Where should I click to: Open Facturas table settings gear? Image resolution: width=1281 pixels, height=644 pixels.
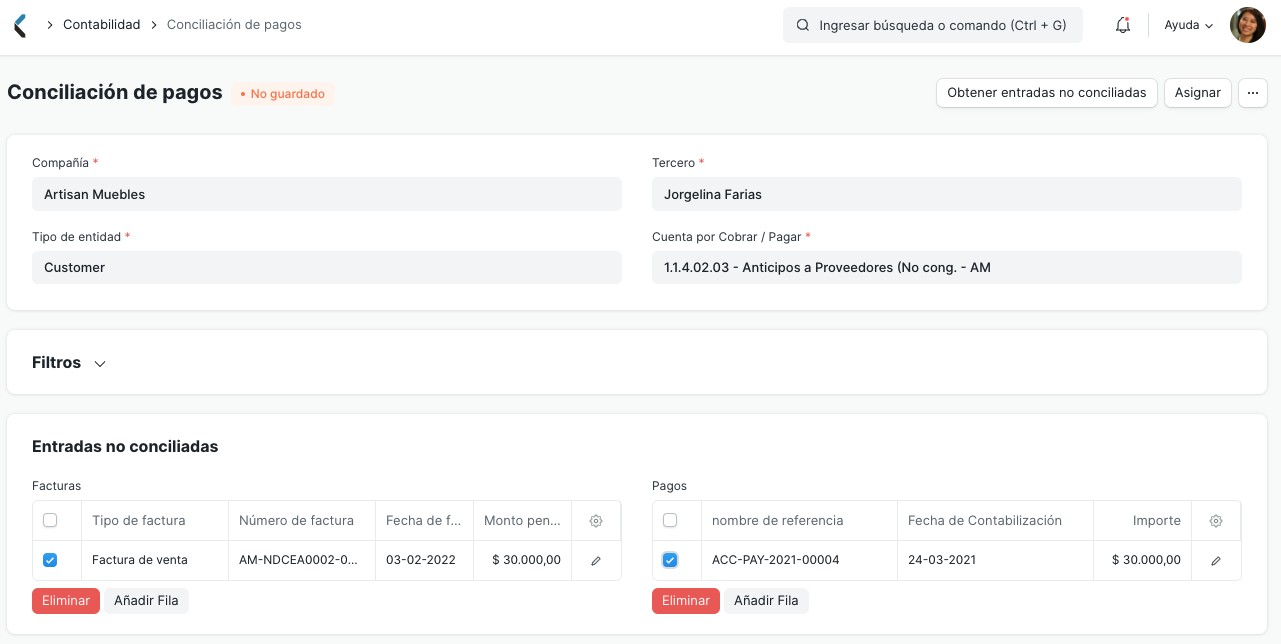pos(596,521)
